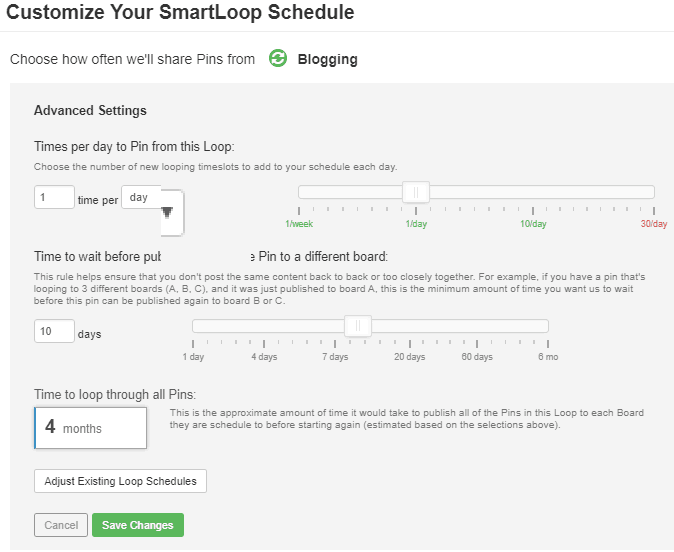Open the day unit dropdown arrow

[x=167, y=212]
